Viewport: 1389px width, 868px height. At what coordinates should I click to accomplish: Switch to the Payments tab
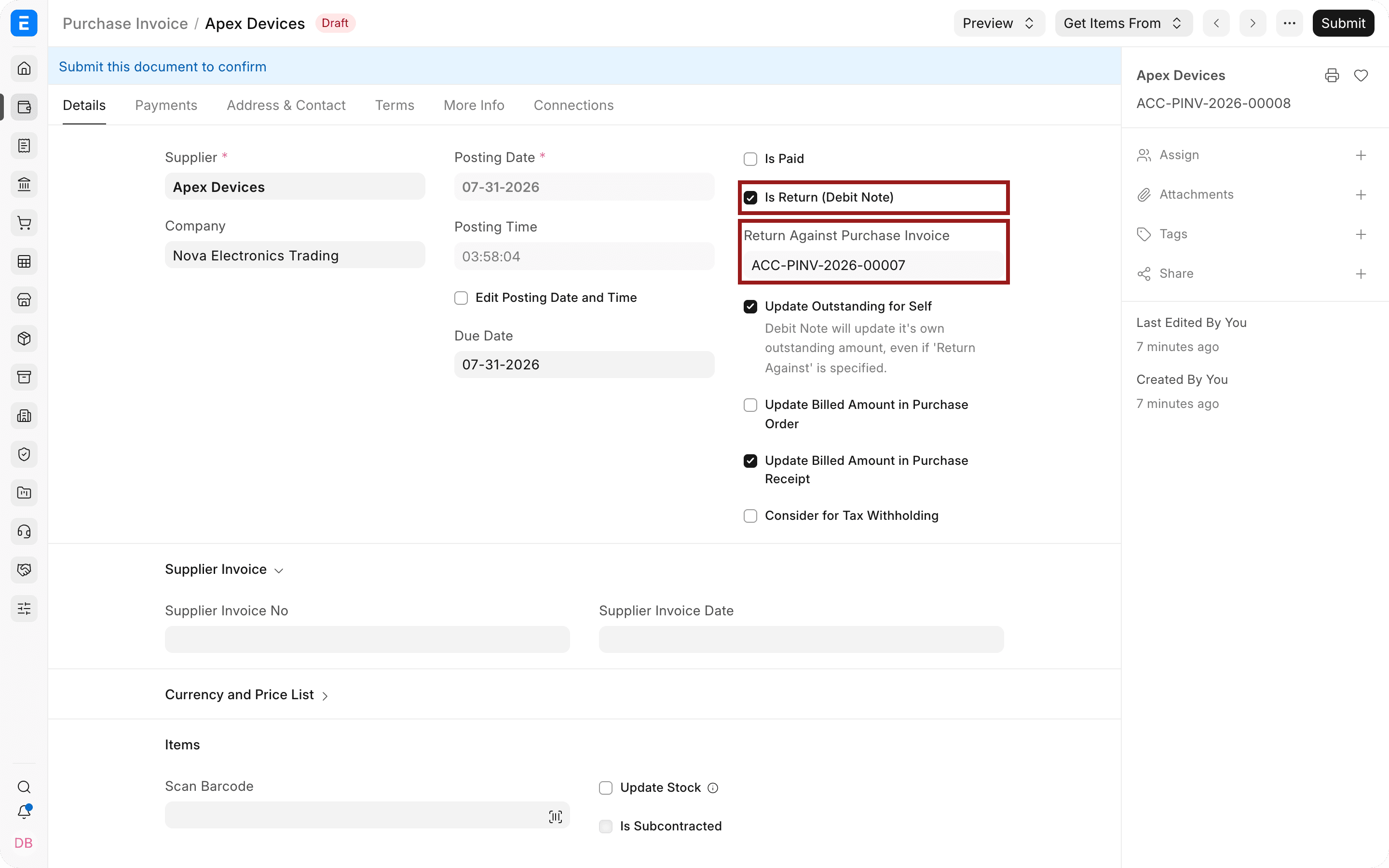[166, 105]
